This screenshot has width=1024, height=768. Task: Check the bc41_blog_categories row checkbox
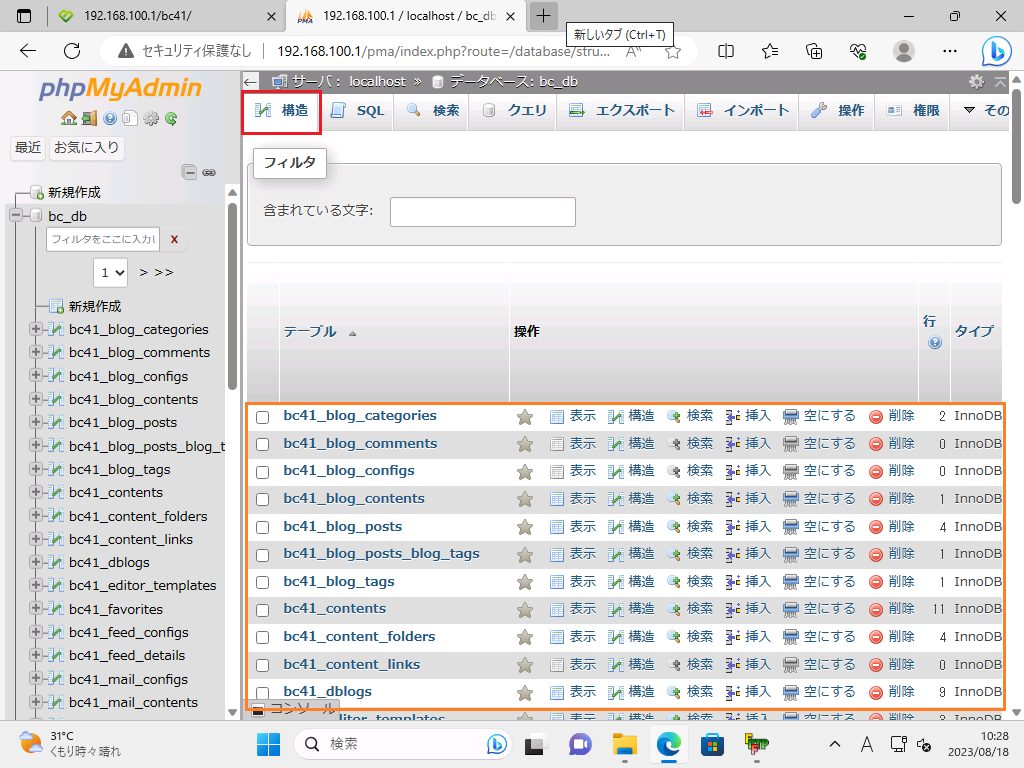pos(263,417)
